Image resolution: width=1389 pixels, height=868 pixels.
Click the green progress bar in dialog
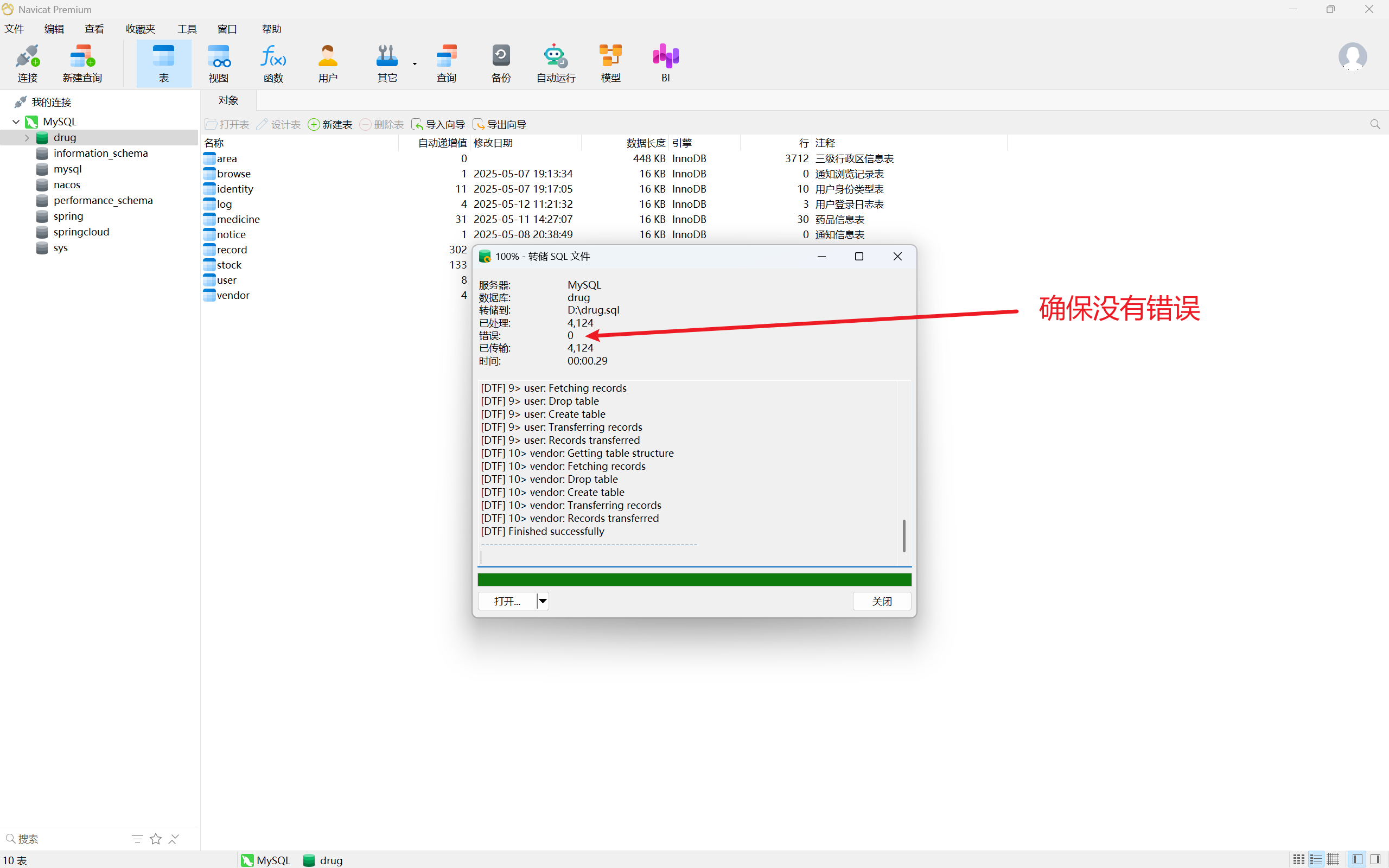(694, 579)
